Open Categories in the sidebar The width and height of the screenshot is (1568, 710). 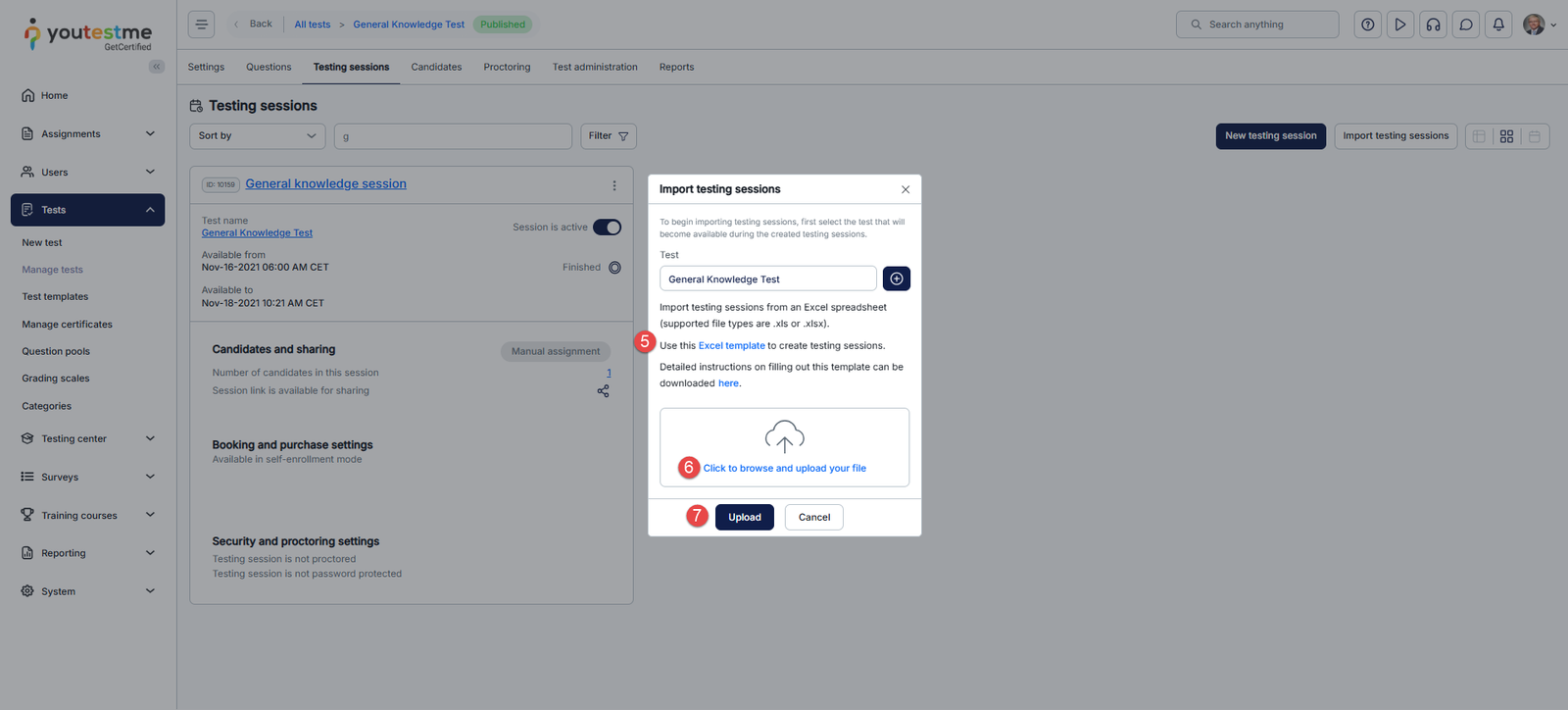point(47,406)
